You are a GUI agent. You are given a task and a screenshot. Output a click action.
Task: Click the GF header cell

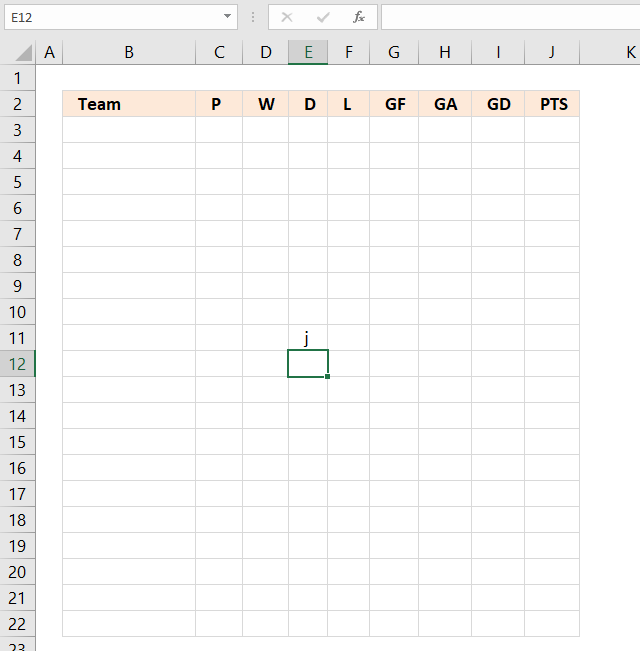coord(394,104)
